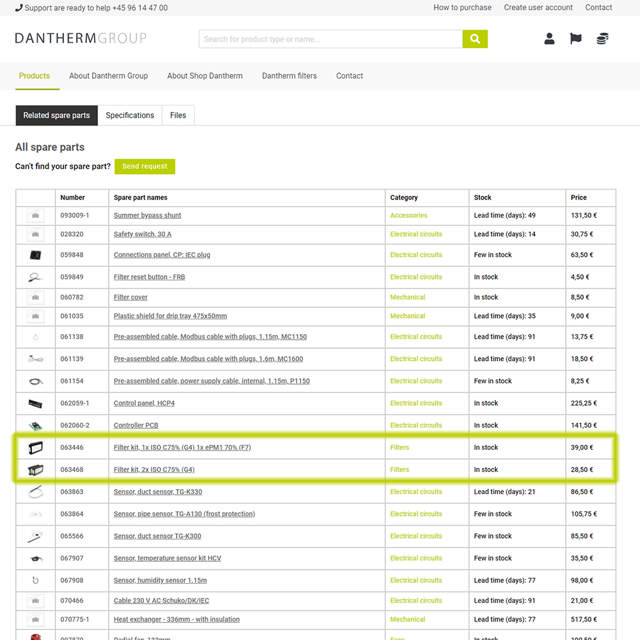
Task: Click the Control panel HCP4 thumbnail
Action: point(36,404)
